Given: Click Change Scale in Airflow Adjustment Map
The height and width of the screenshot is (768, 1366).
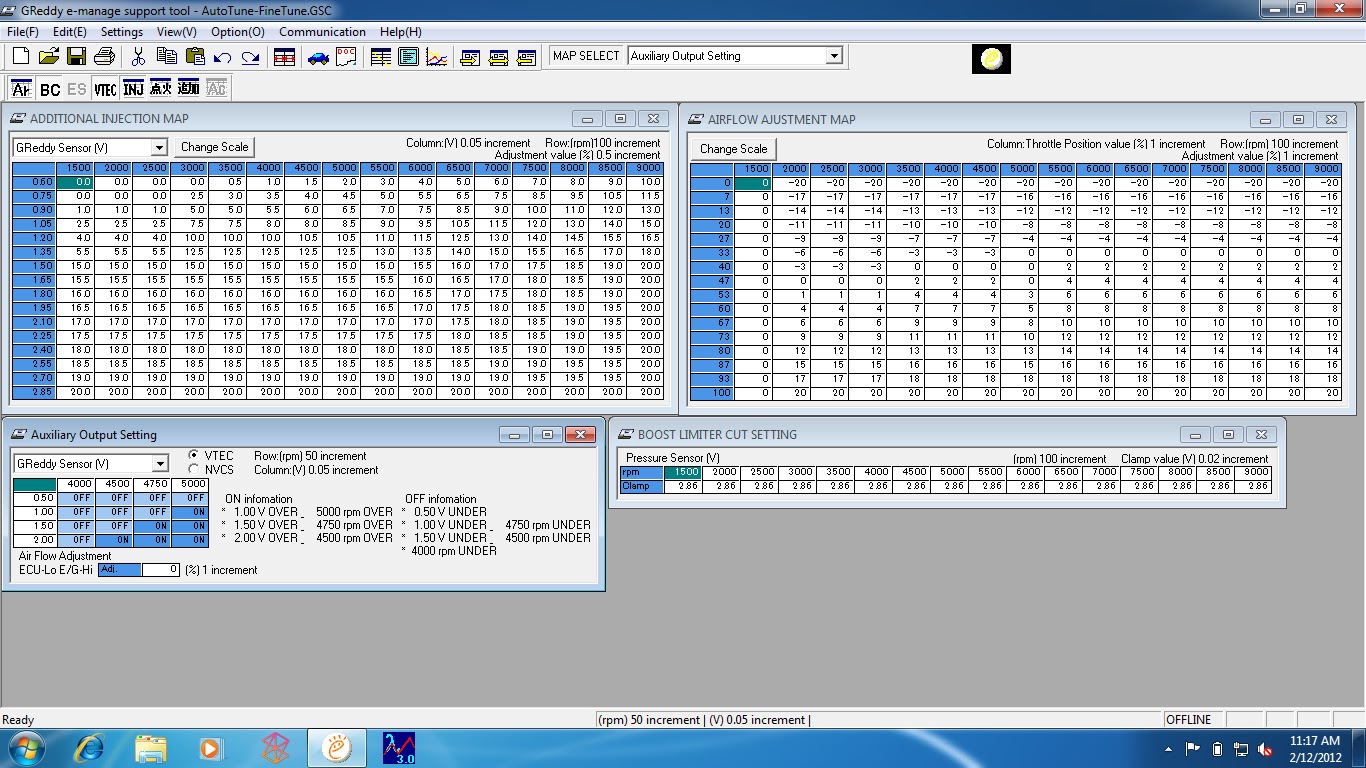Looking at the screenshot, I should (733, 149).
